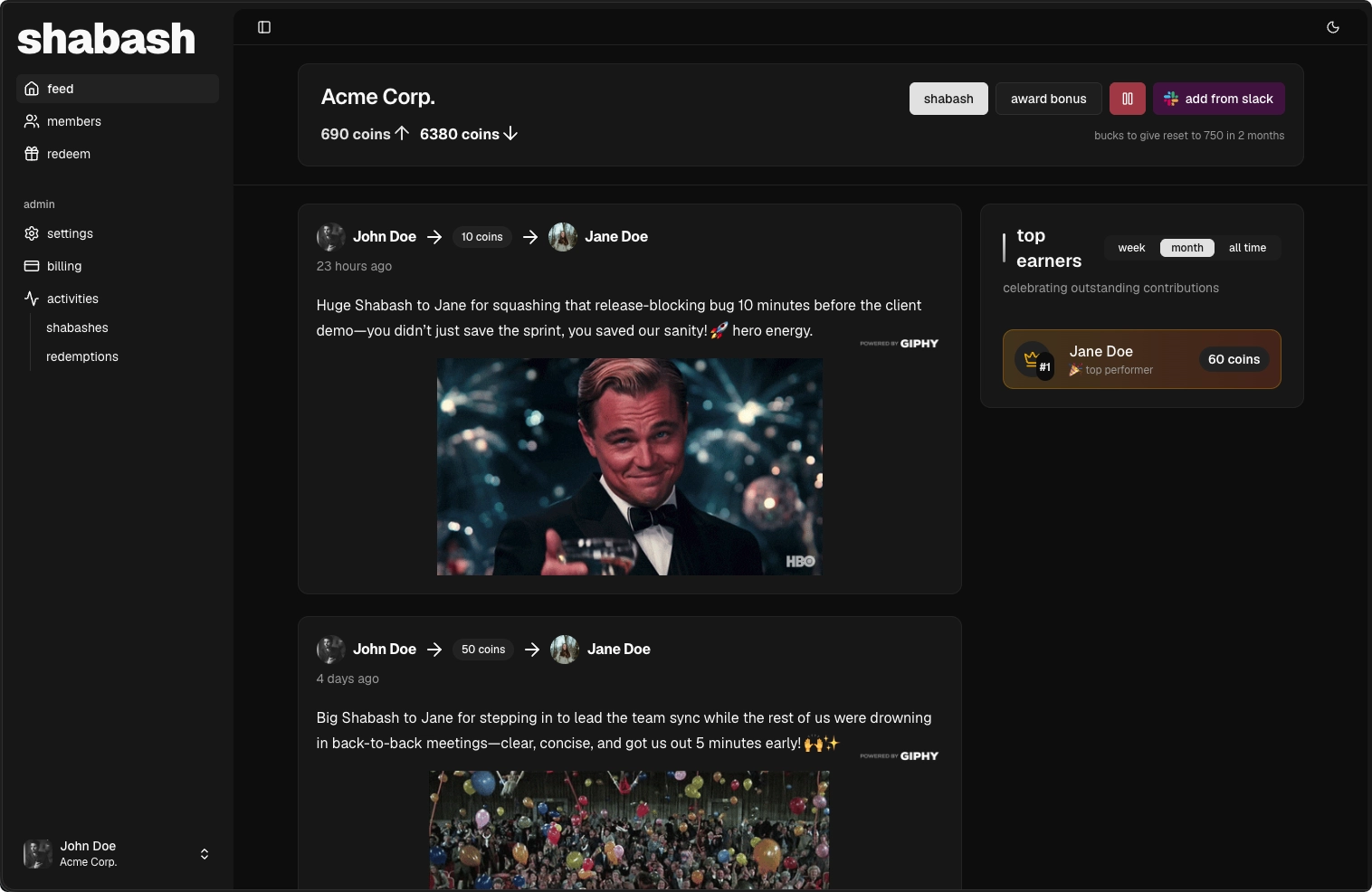Open the Leonardo DiCaprio toast GIF
Viewport: 1372px width, 892px height.
tap(630, 467)
